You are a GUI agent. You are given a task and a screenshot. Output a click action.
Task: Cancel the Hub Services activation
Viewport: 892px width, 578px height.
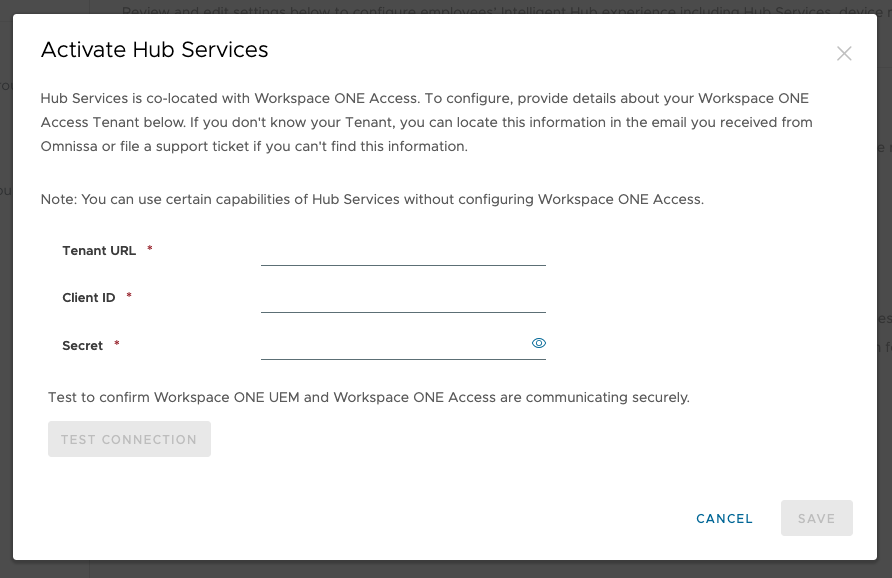point(724,518)
